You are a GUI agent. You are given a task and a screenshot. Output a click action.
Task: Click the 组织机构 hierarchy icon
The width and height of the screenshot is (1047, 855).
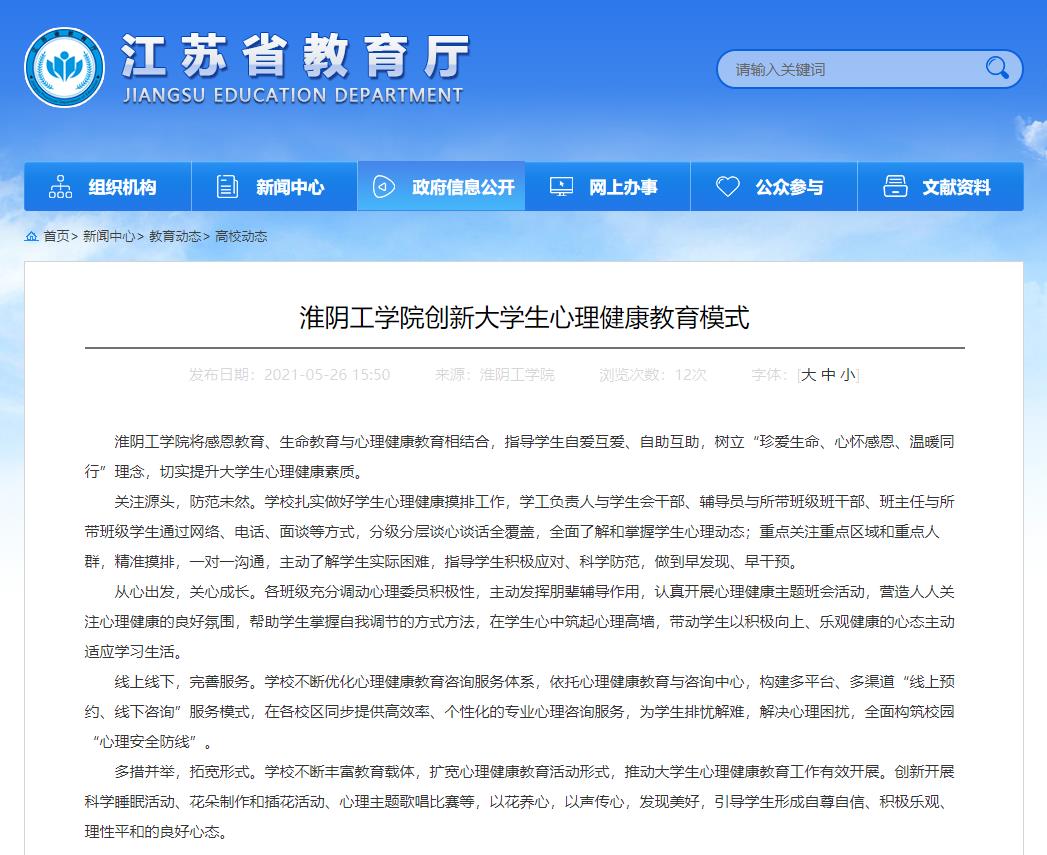[60, 186]
